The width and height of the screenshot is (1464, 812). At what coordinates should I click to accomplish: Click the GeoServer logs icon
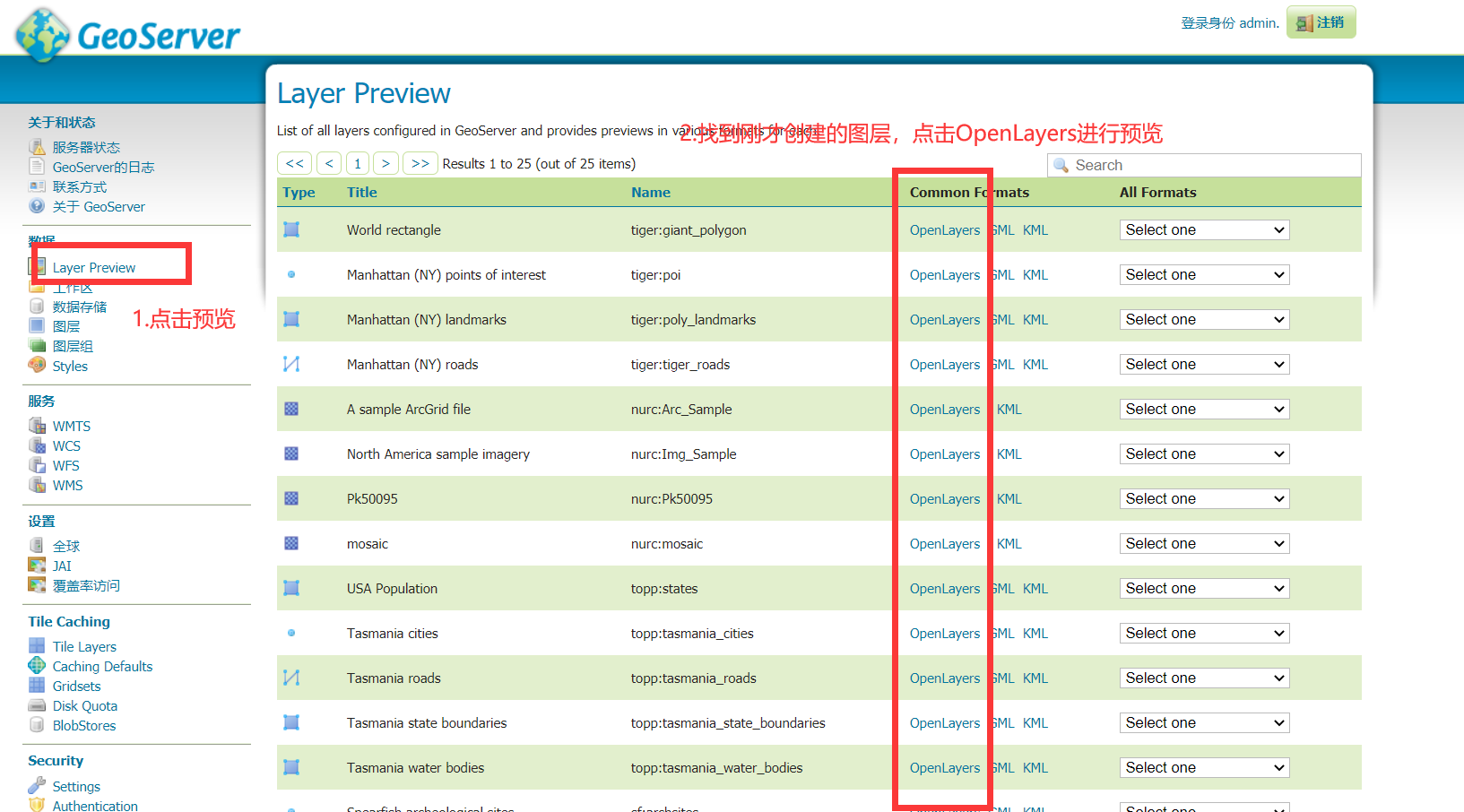[x=37, y=167]
